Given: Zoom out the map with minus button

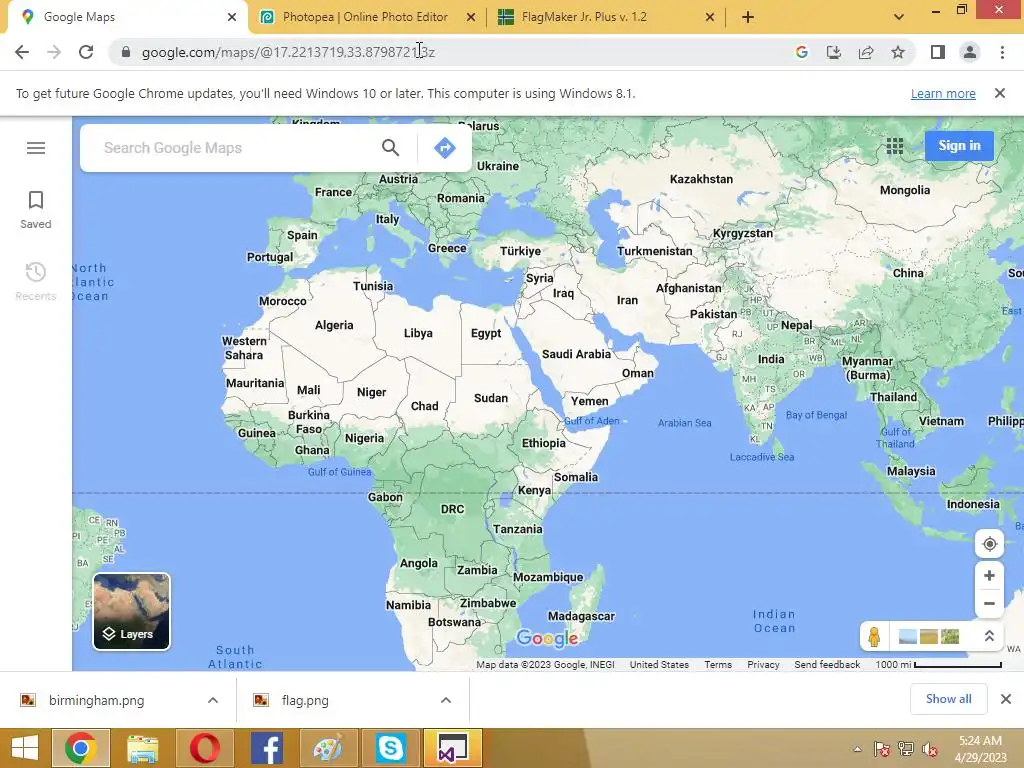Looking at the screenshot, I should pyautogui.click(x=989, y=603).
